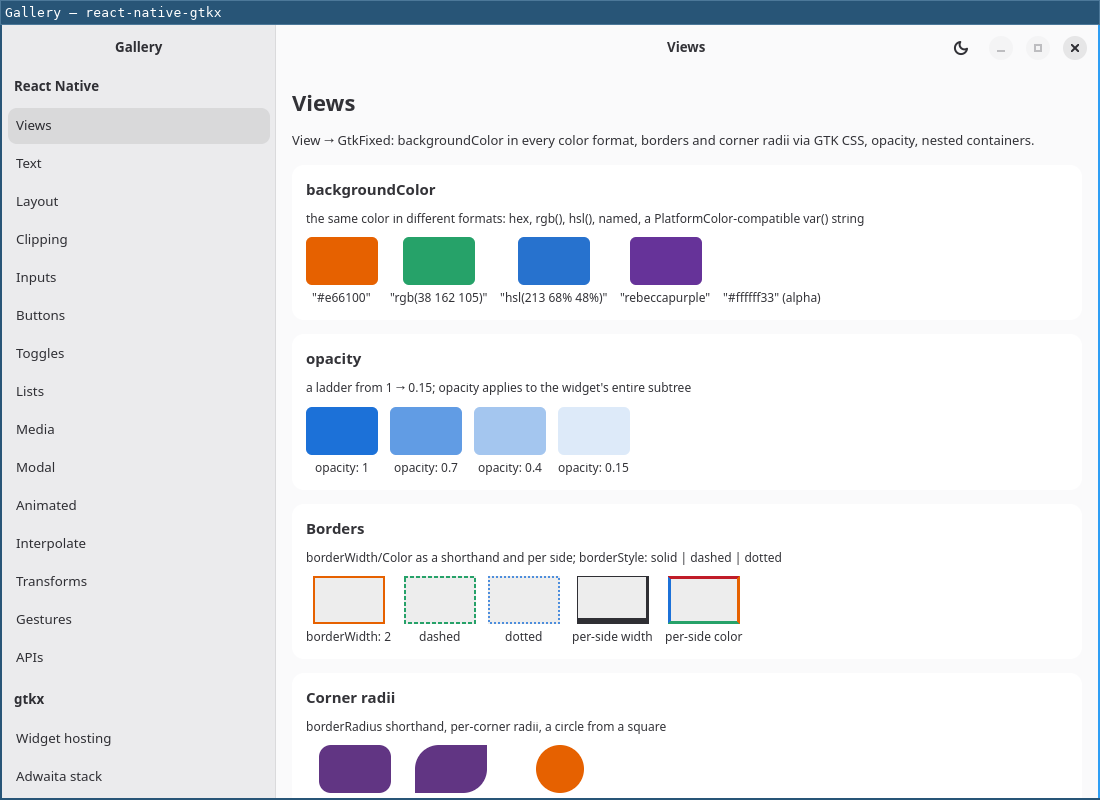Open the Toggles page
Screen dimensions: 1100x800
point(139,353)
